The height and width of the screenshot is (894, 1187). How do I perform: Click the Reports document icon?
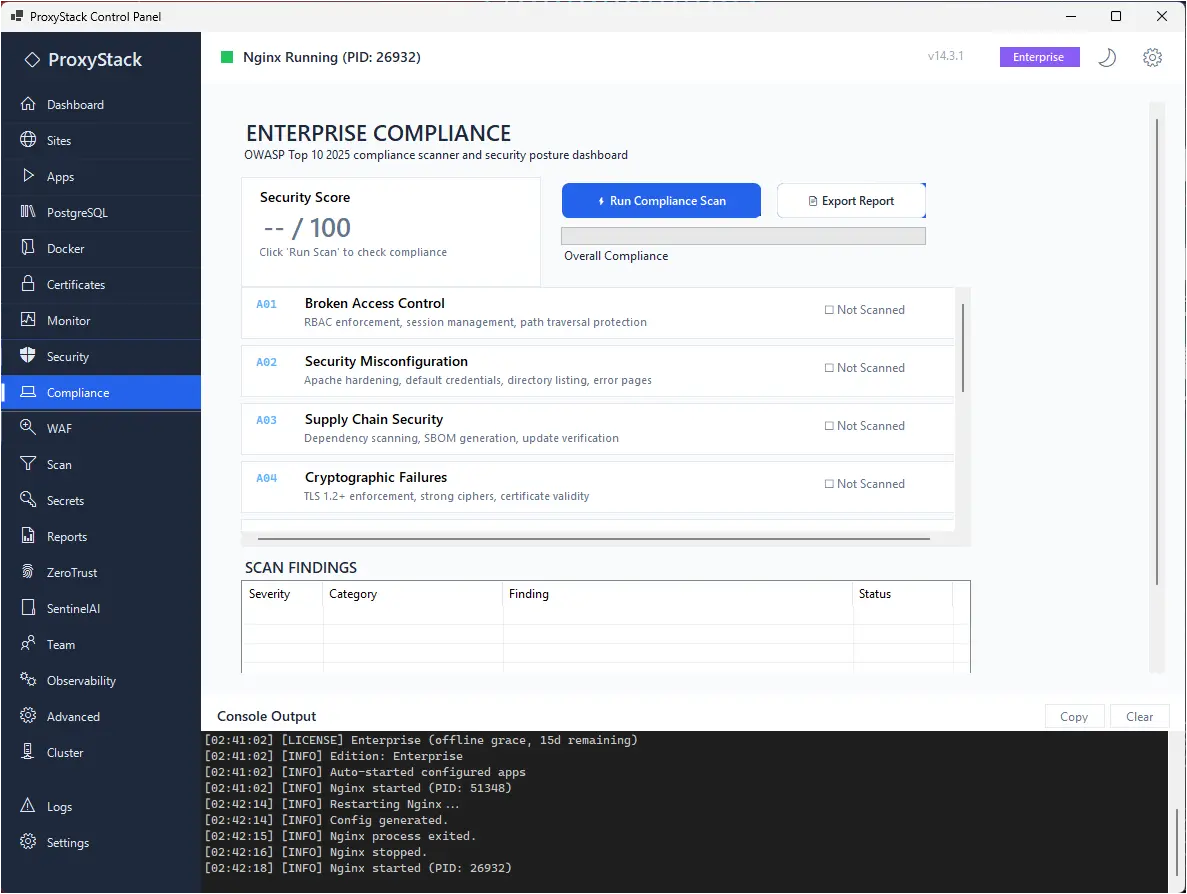(28, 535)
